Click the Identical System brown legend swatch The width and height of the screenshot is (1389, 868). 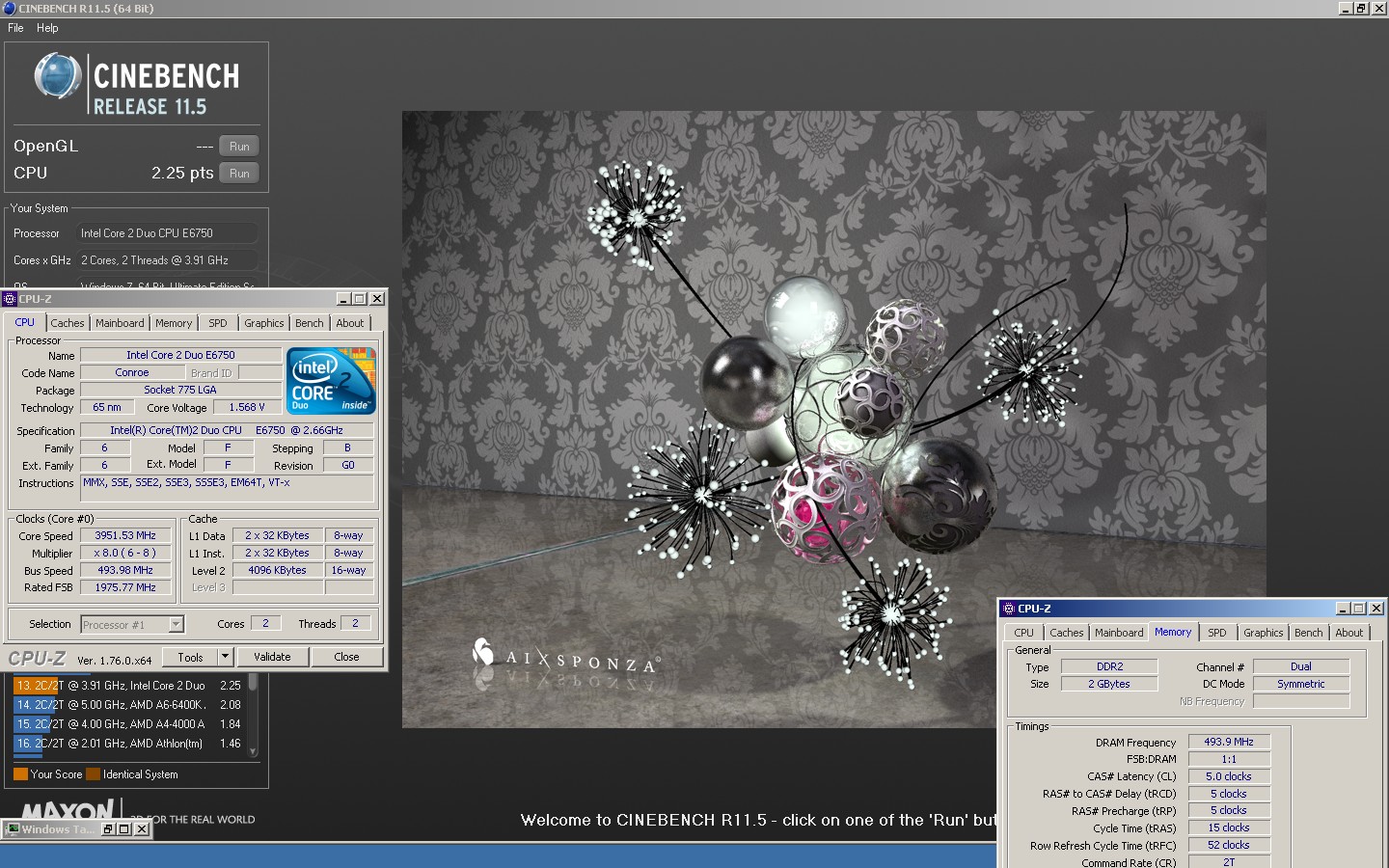(93, 774)
